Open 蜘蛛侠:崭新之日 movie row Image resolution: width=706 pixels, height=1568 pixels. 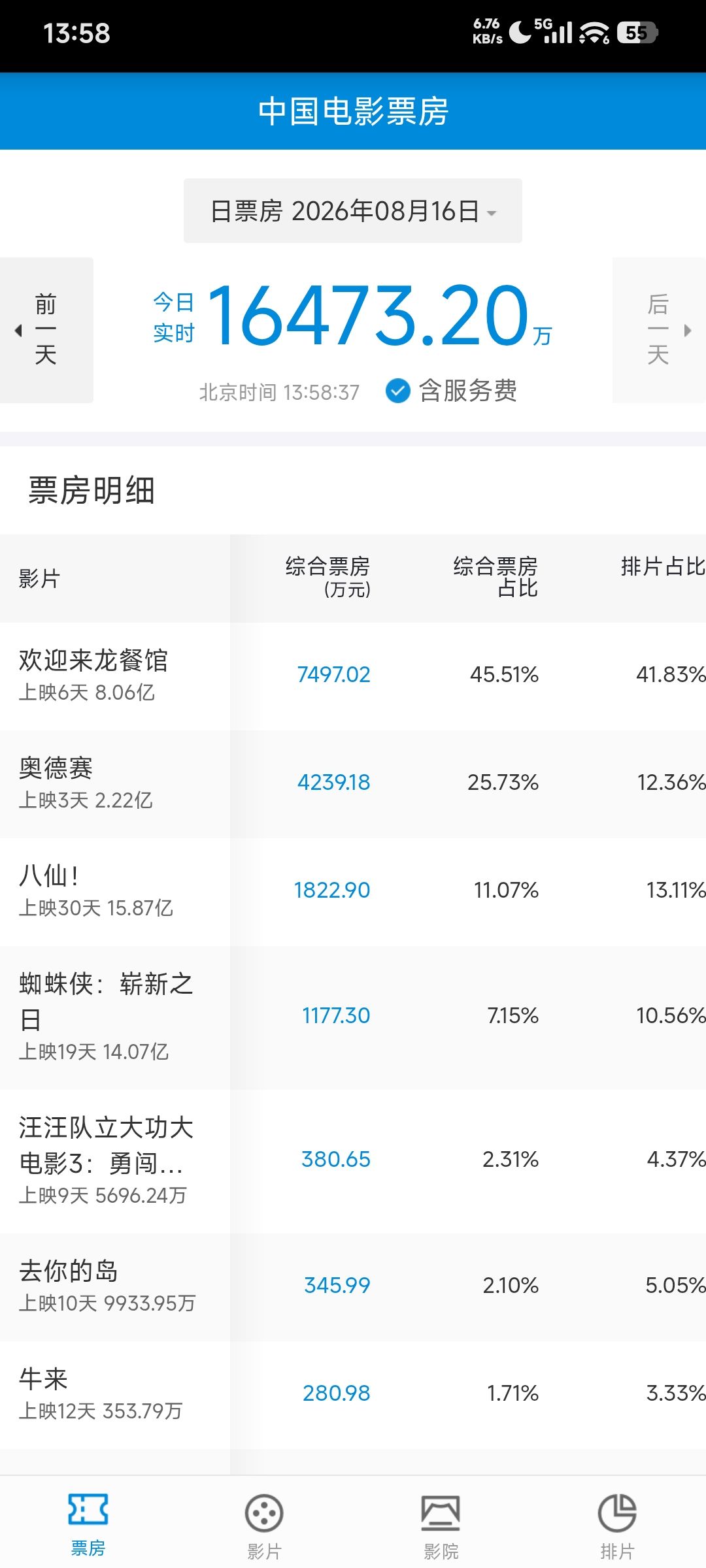353,1017
